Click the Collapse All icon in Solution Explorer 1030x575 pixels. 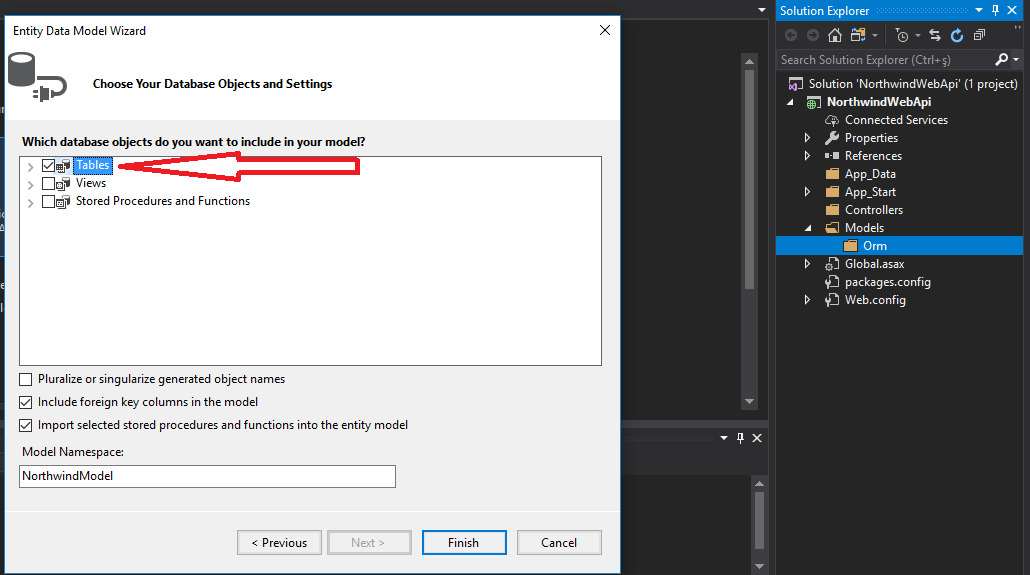point(979,35)
